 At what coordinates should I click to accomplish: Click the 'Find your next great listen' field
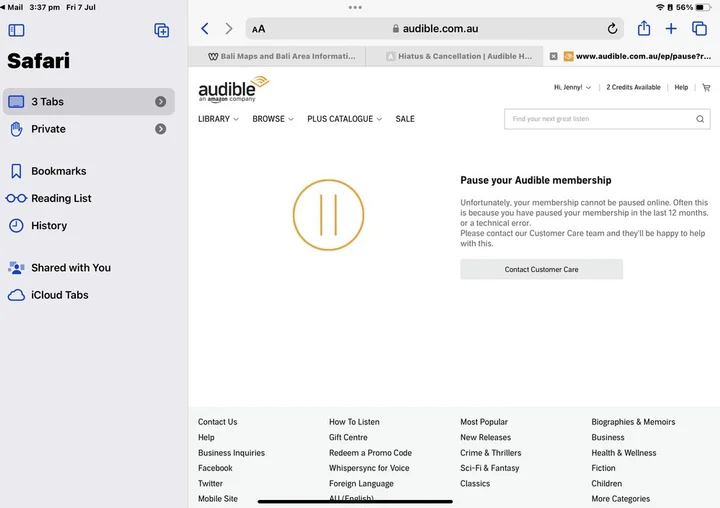coord(598,119)
